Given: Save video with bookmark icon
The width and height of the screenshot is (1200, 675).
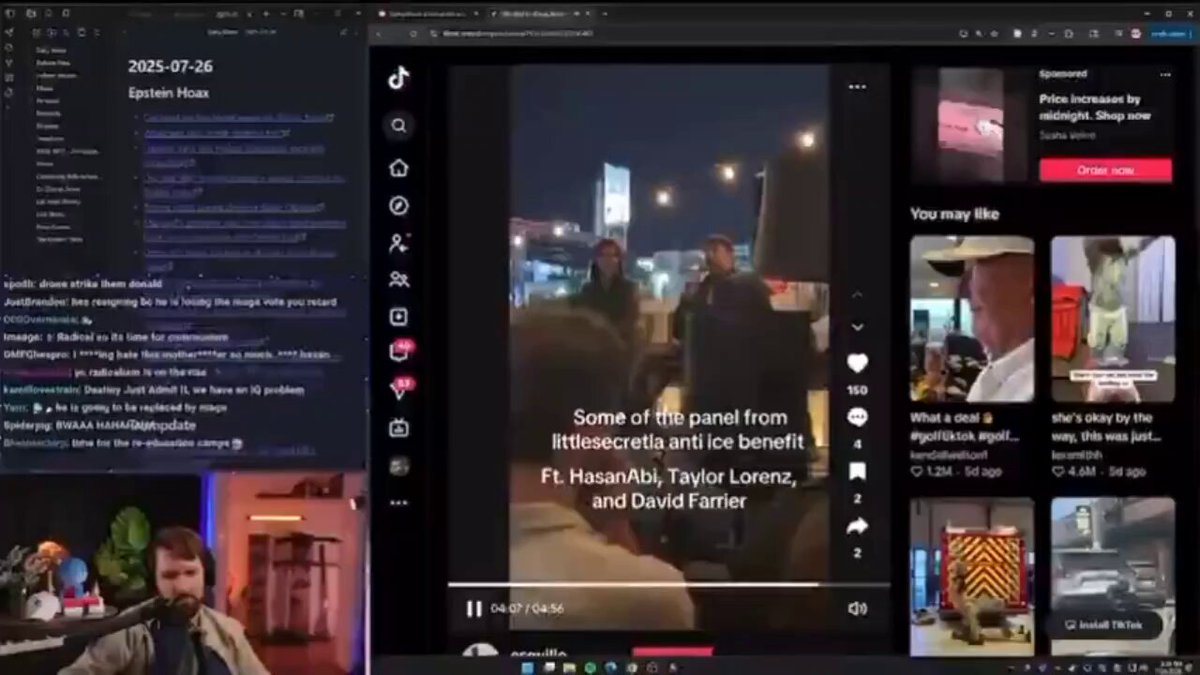Looking at the screenshot, I should (857, 472).
